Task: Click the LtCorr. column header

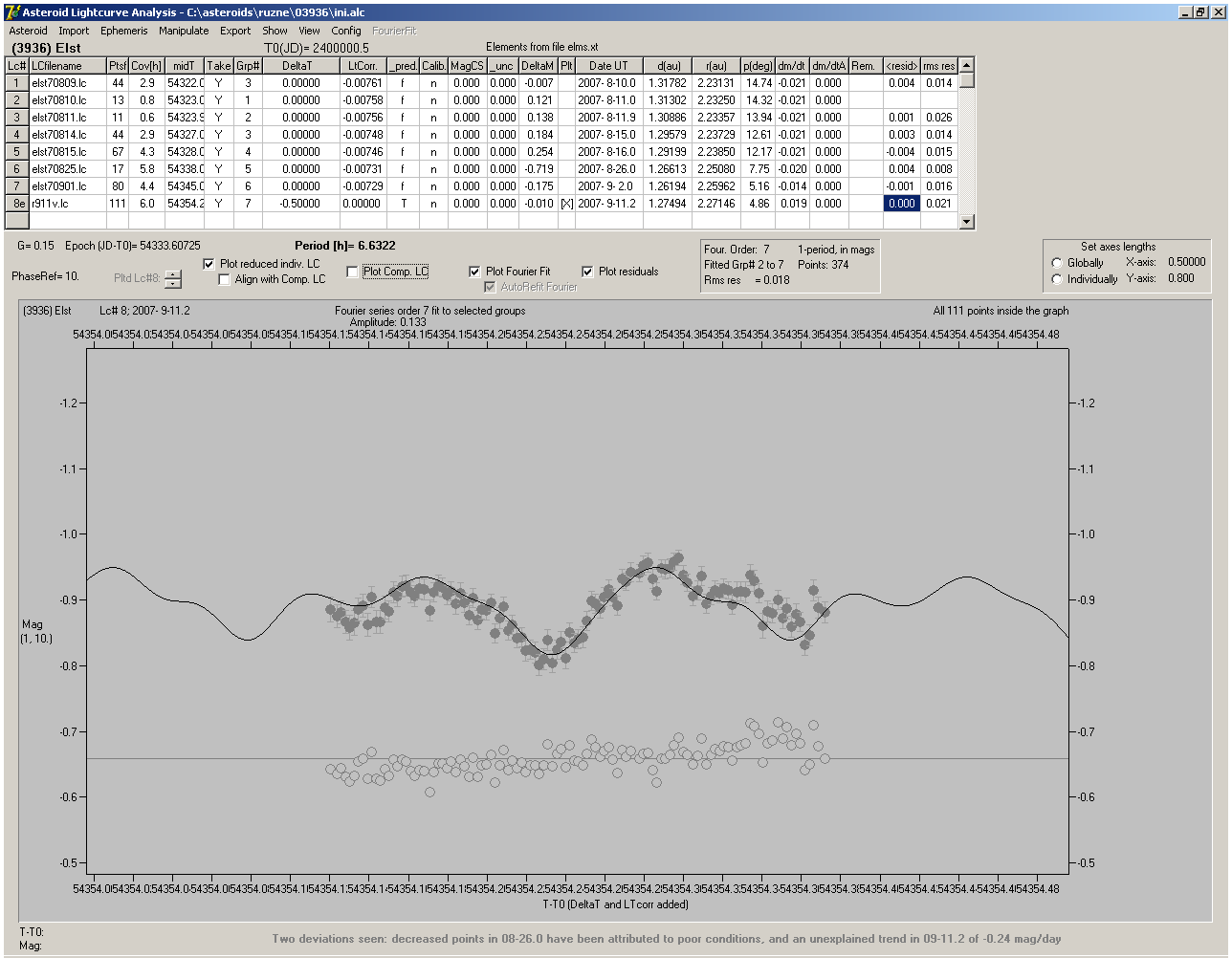Action: pyautogui.click(x=363, y=66)
